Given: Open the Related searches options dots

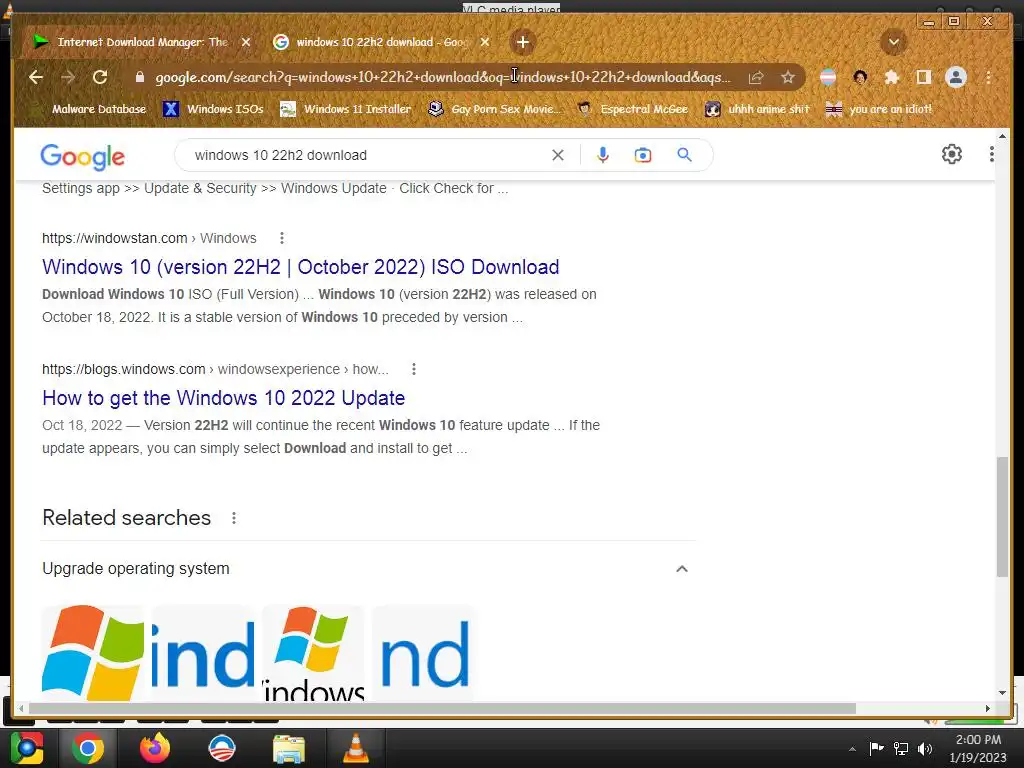Looking at the screenshot, I should [x=234, y=518].
